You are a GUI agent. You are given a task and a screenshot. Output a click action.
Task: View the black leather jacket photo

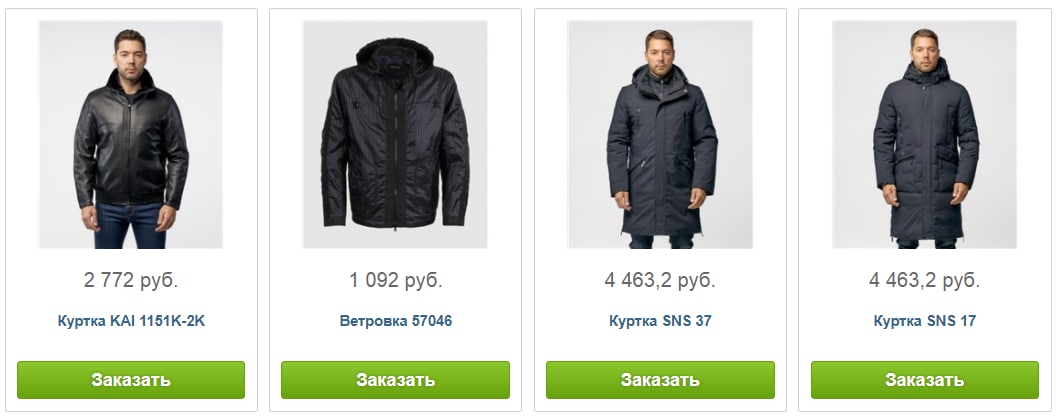(131, 135)
